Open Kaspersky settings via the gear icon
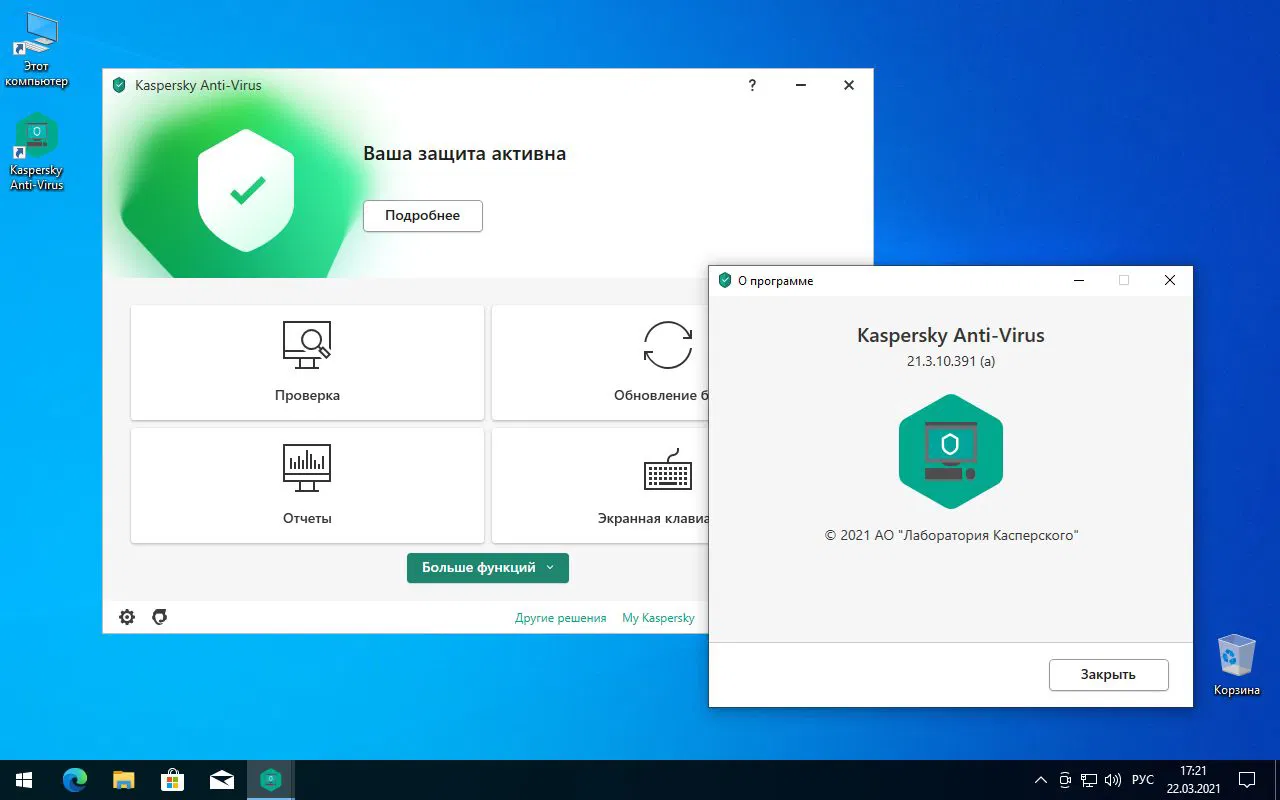Screen dimensions: 1280x800 [127, 617]
